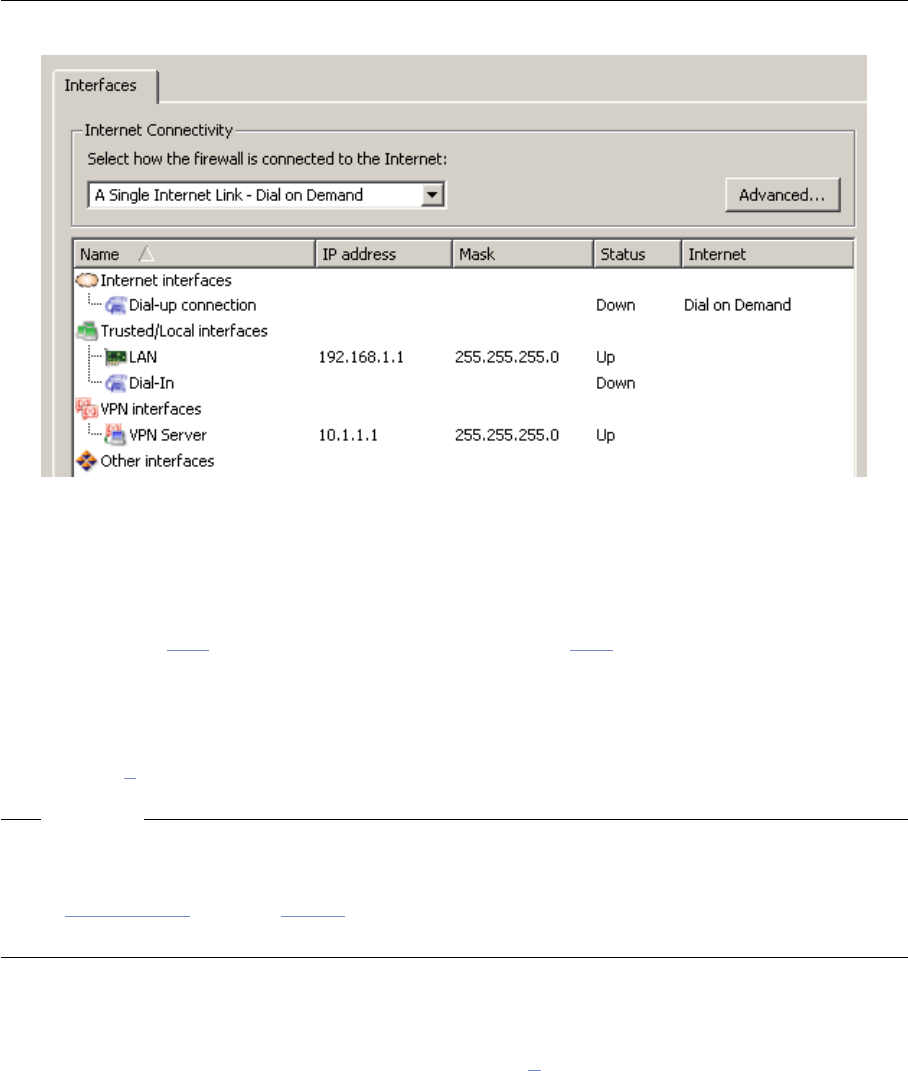Click the dropdown arrow beside Dial on Demand
The image size is (908, 1071).
[x=432, y=195]
